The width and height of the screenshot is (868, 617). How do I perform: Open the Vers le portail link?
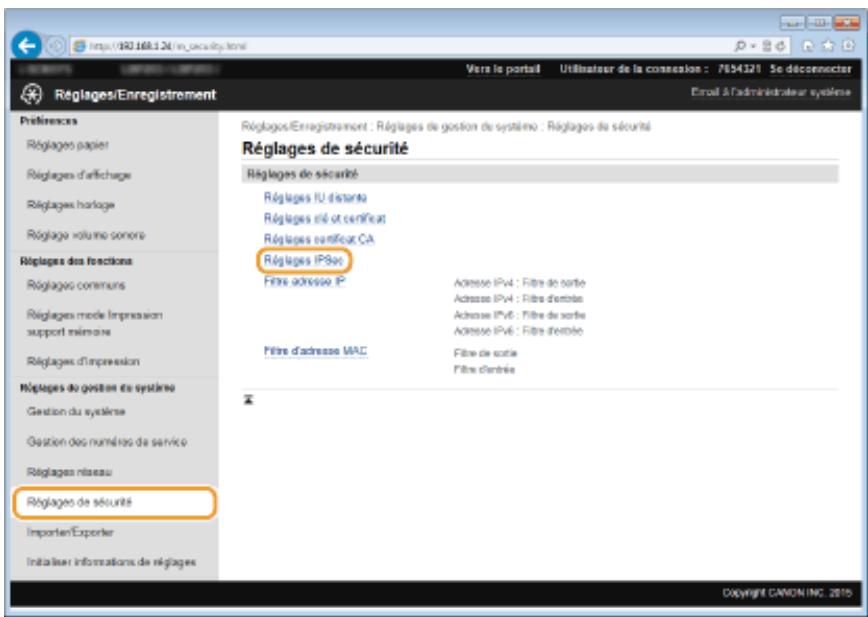(x=503, y=69)
